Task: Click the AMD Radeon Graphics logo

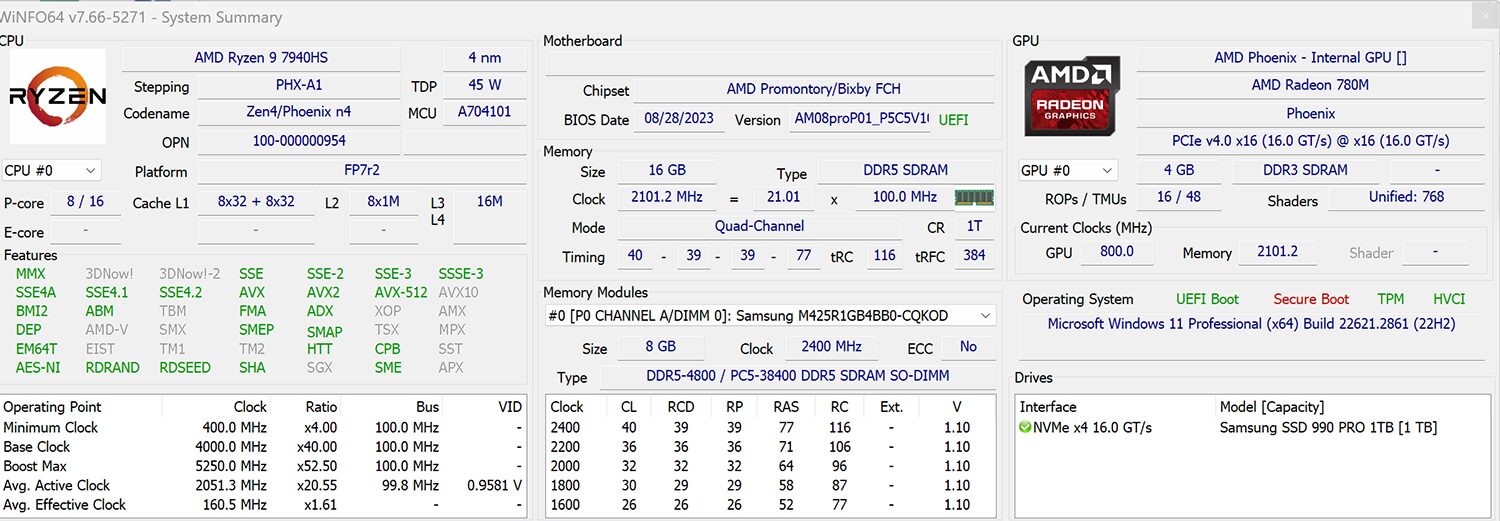Action: pyautogui.click(x=1072, y=96)
